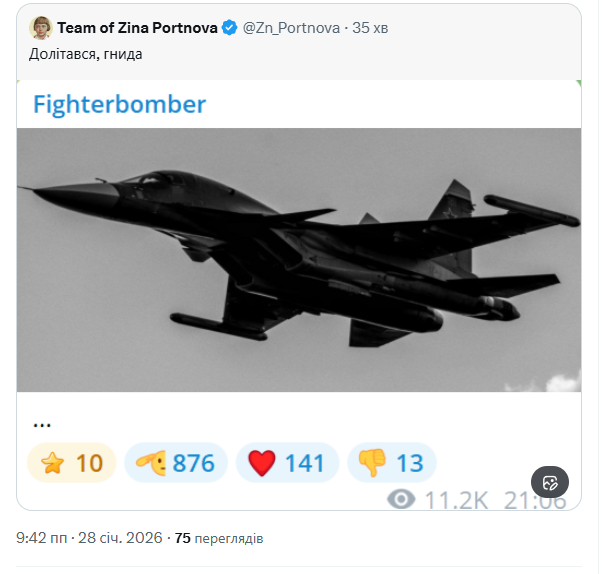Screen dimensions: 602x574
Task: Click the ellipsis text below the photo
Action: click(42, 422)
